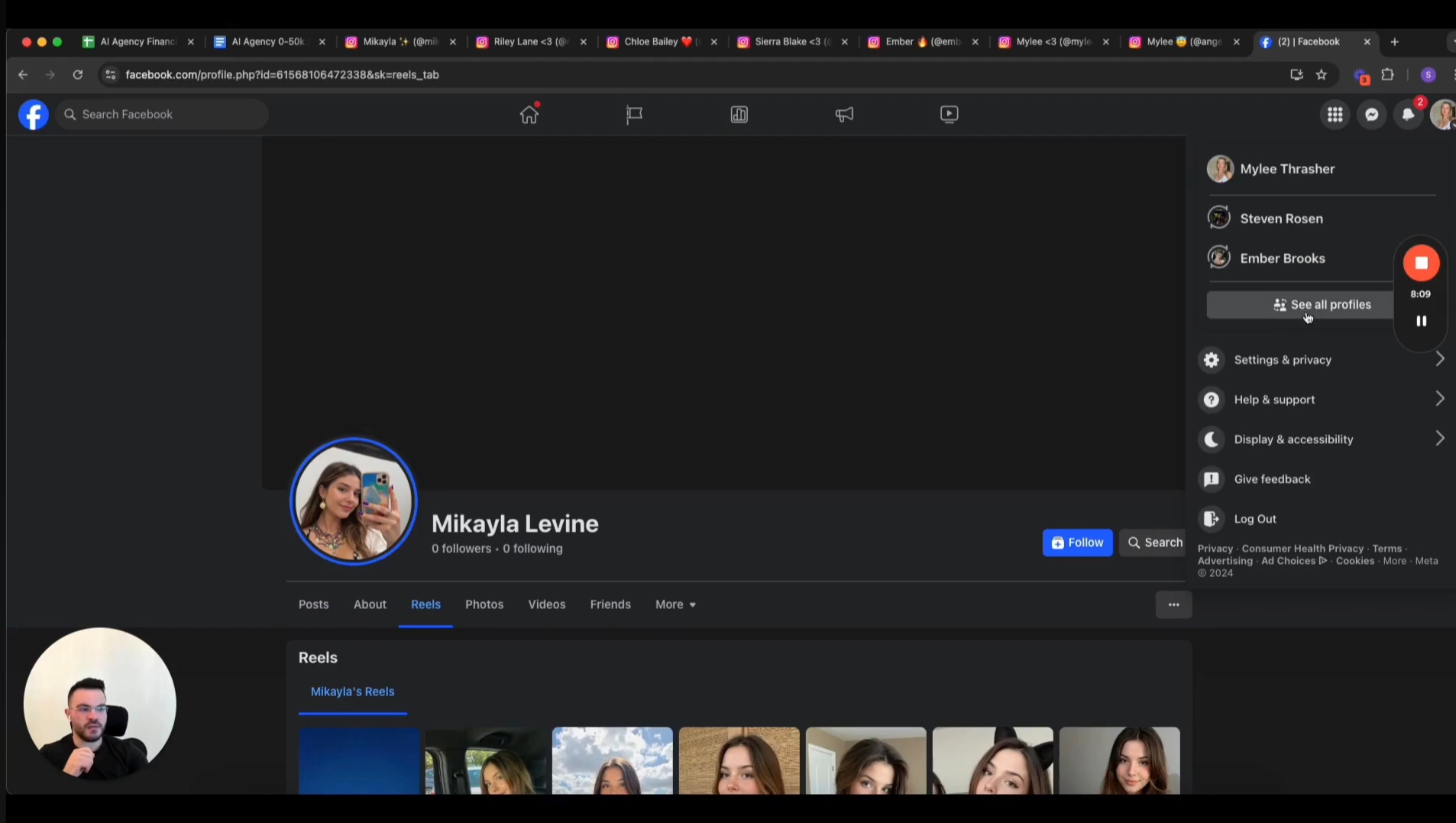Pause the screen recording
The width and height of the screenshot is (1456, 823).
(x=1421, y=321)
